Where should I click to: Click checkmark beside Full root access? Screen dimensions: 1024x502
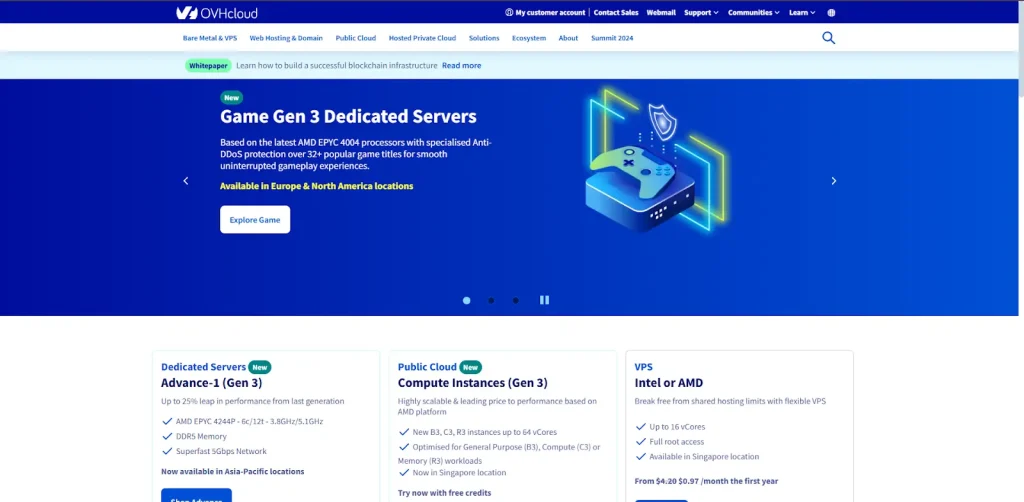pyautogui.click(x=641, y=441)
